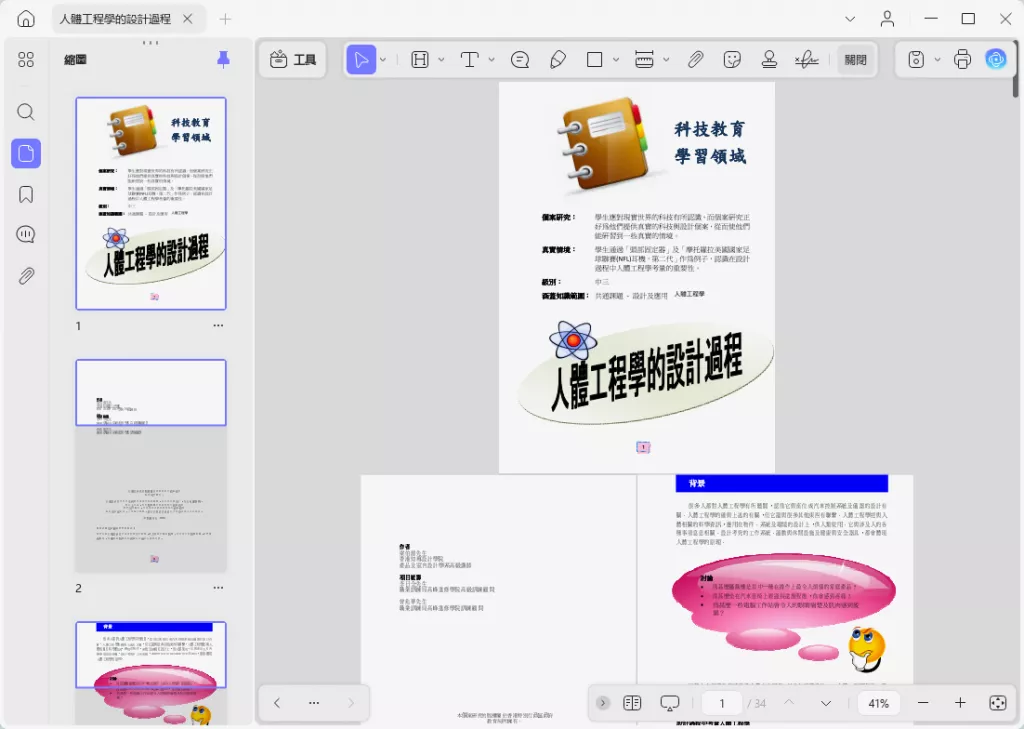Close the 人體工程學的設計過程 tab
The image size is (1024, 729).
point(187,19)
